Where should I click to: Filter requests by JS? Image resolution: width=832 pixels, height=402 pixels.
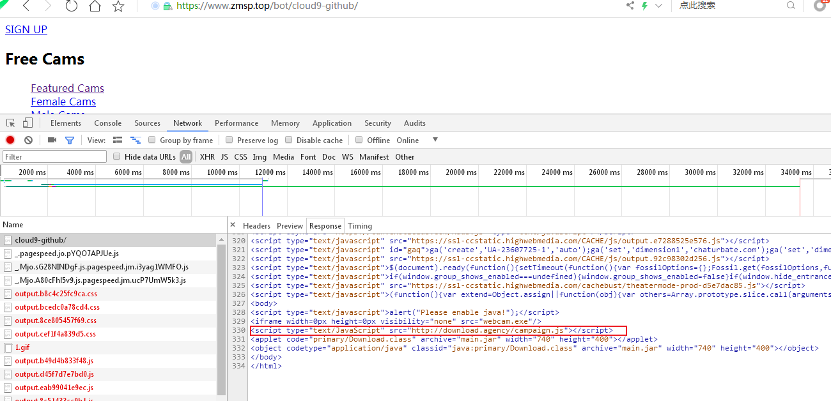(x=224, y=157)
